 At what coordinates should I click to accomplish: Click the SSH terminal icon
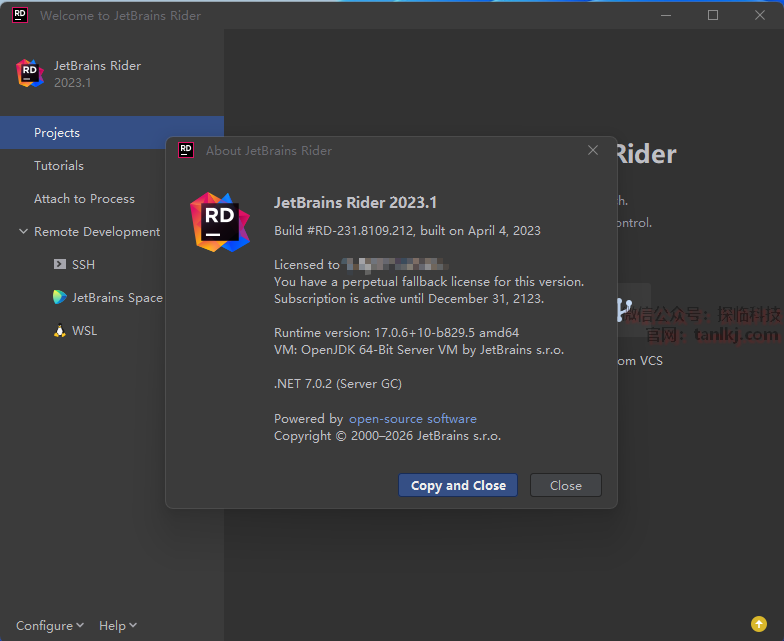(60, 265)
